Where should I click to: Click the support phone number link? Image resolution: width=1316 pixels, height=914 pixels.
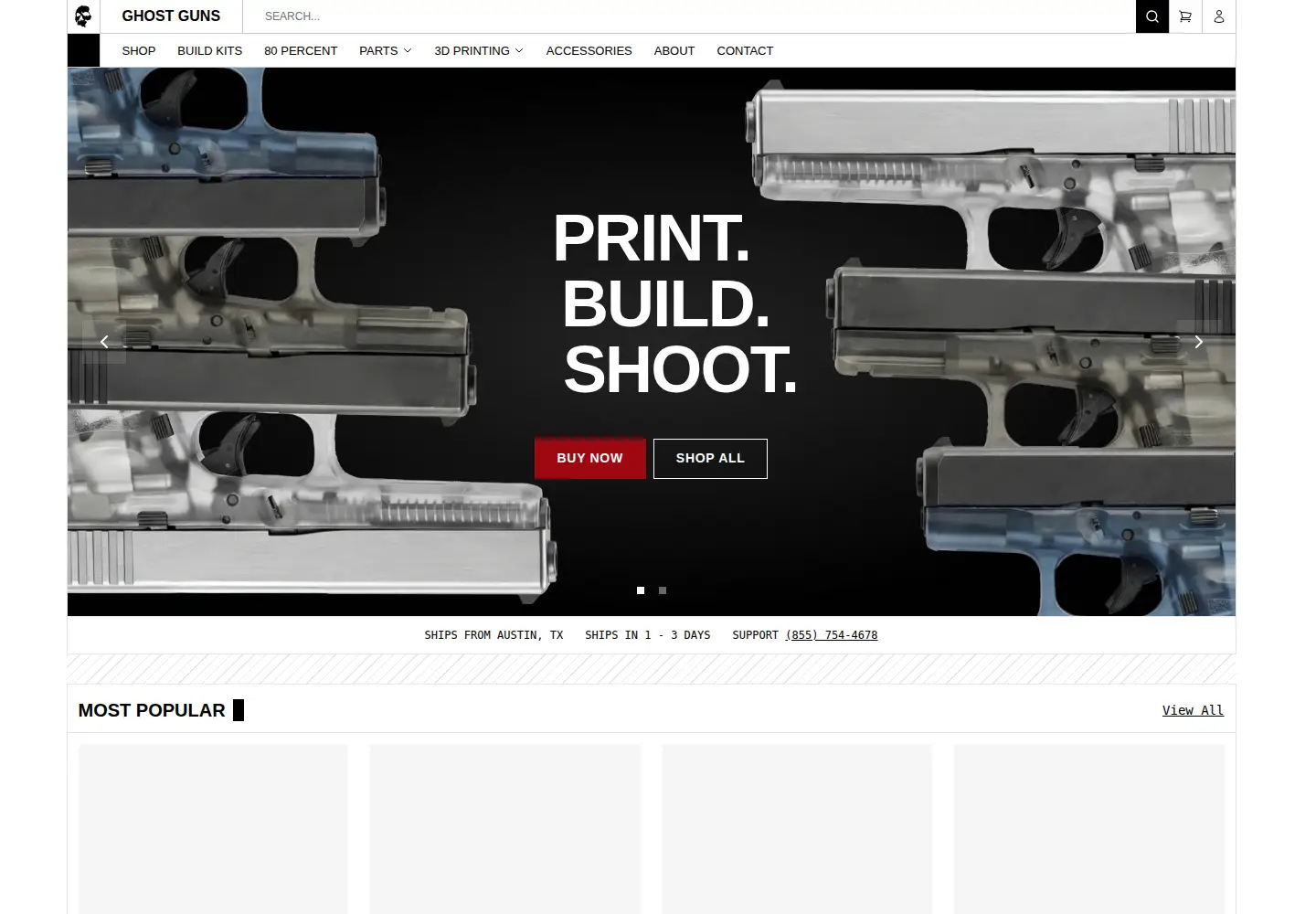(x=832, y=635)
